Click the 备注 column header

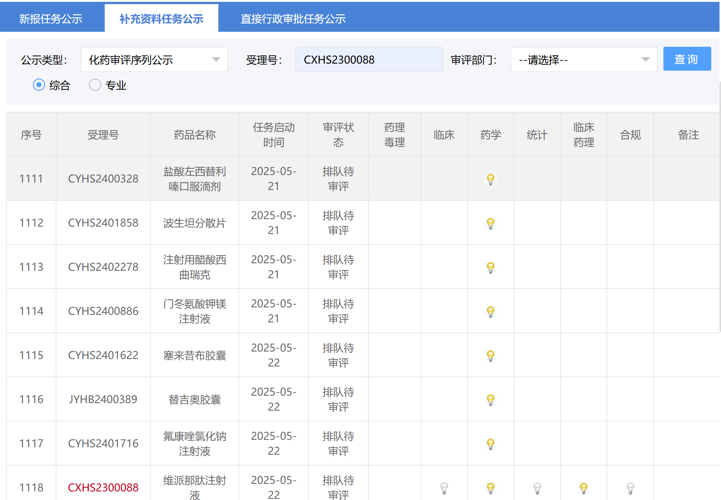688,135
